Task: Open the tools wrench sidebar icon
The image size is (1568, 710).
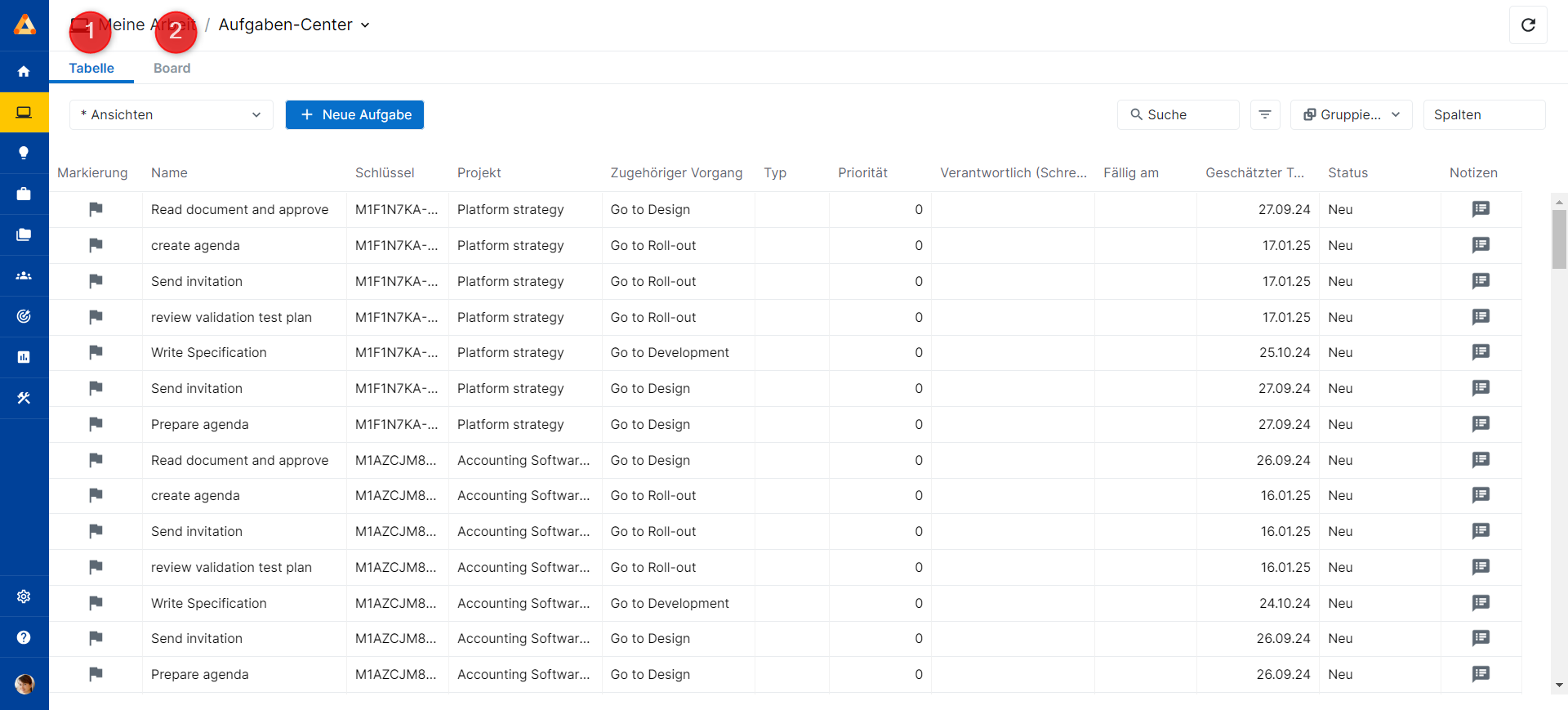Action: 24,398
